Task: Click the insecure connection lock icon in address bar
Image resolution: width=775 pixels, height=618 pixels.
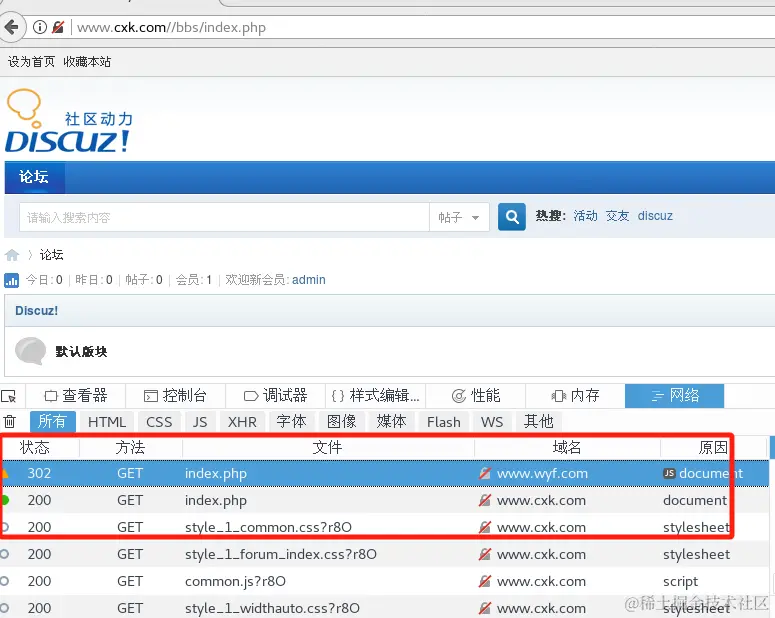Action: (58, 27)
